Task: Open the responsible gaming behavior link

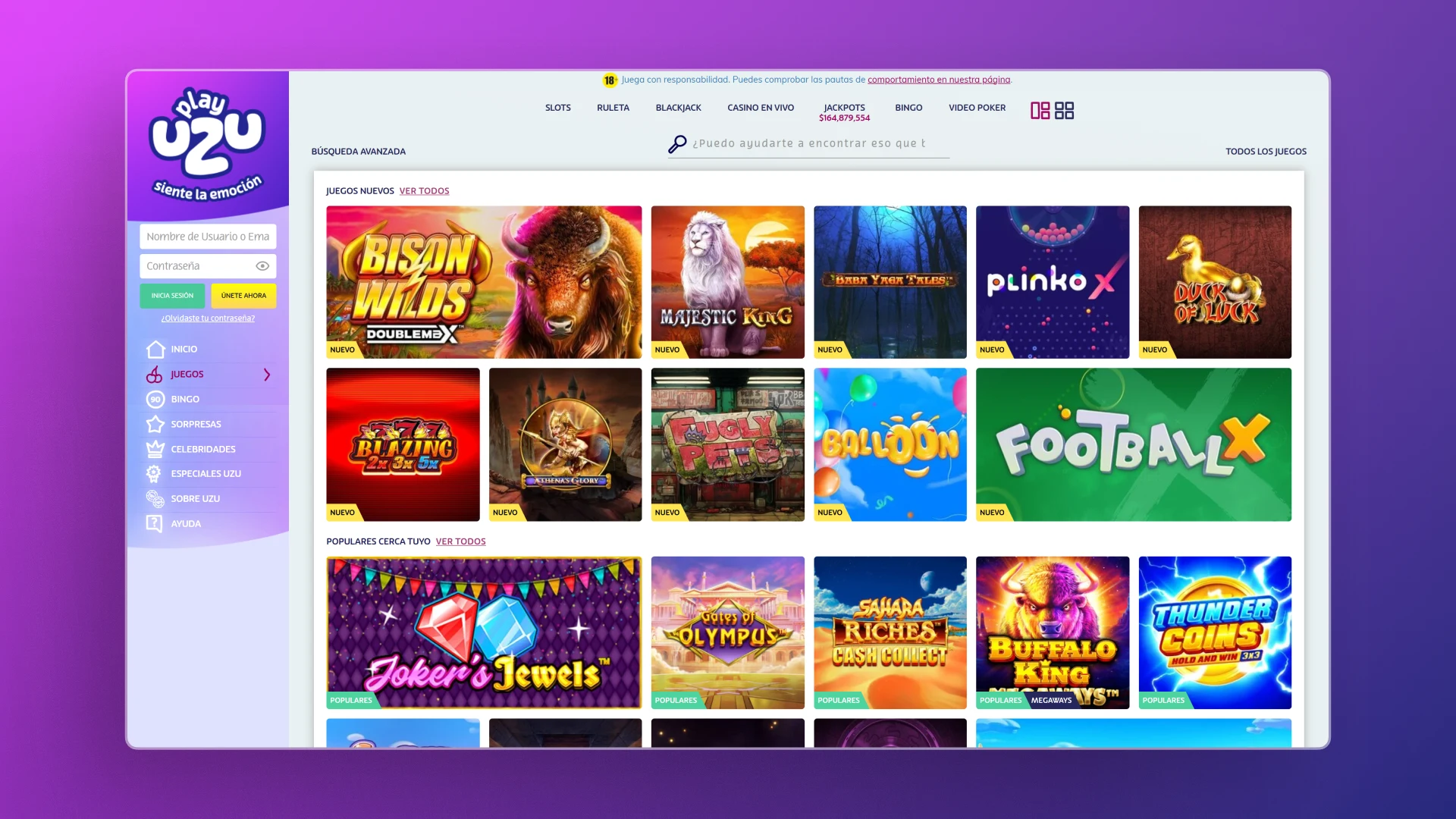Action: [x=938, y=80]
